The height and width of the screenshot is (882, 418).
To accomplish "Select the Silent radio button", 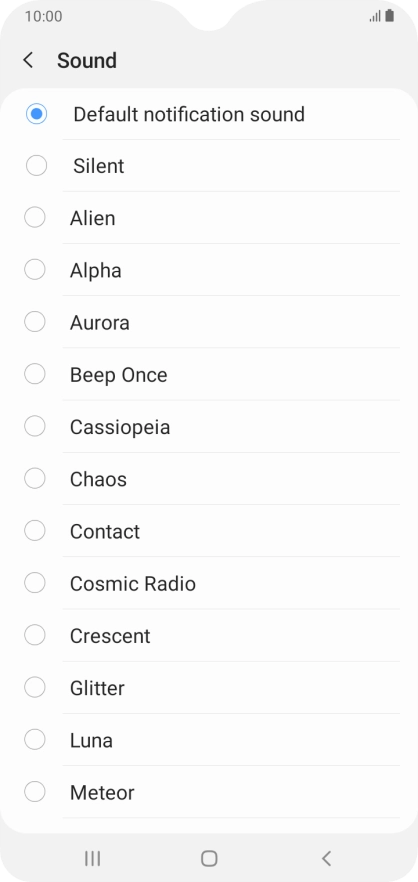I will 37,166.
